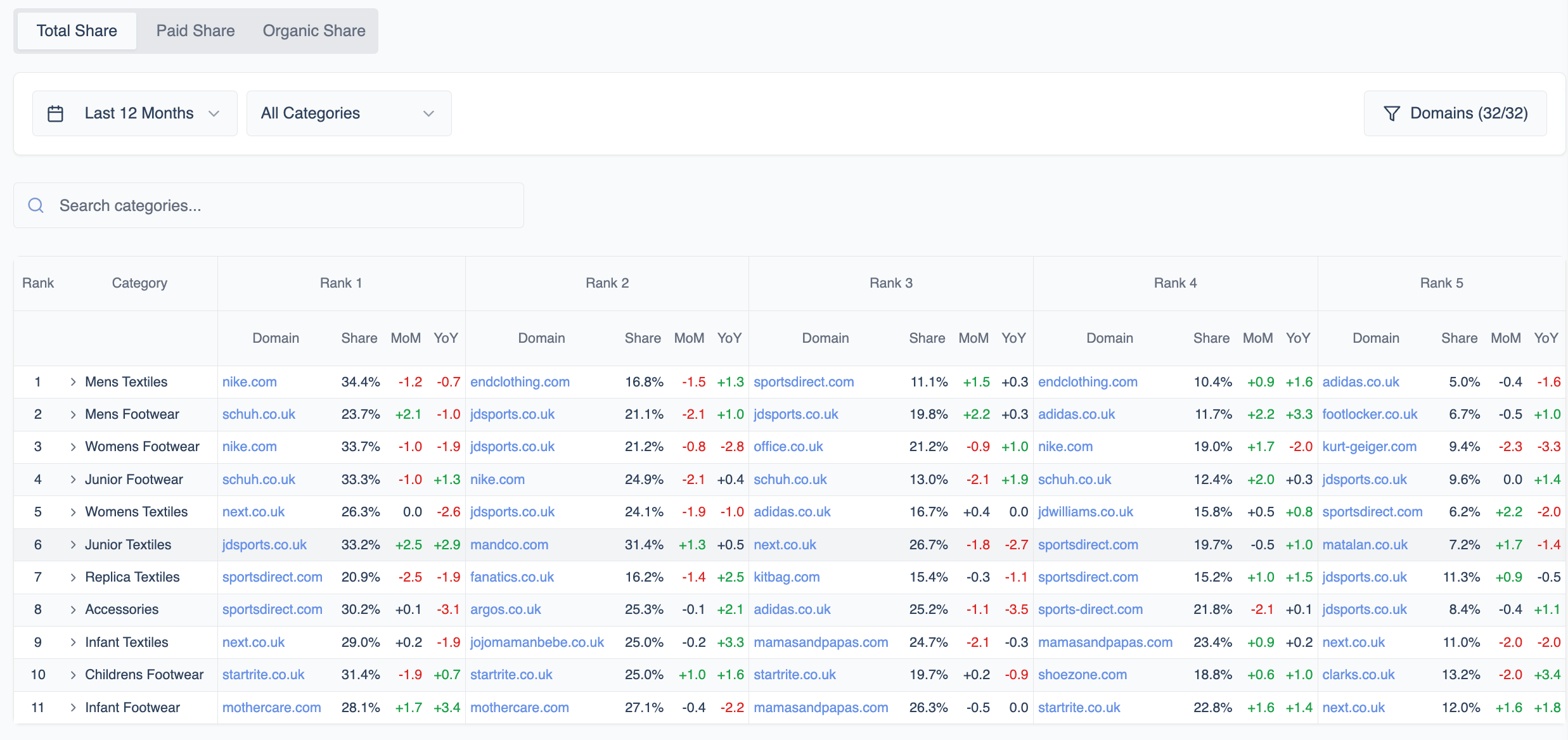Expand the Infant Footwear category row
Image resolution: width=1568 pixels, height=740 pixels.
point(72,707)
